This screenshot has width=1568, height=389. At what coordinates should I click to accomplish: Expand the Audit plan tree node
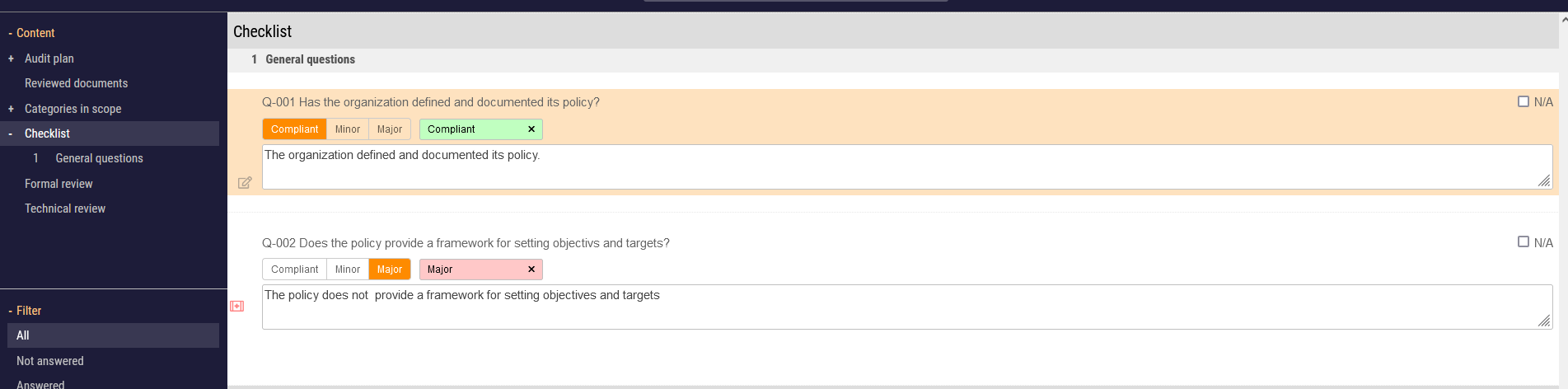pyautogui.click(x=11, y=59)
